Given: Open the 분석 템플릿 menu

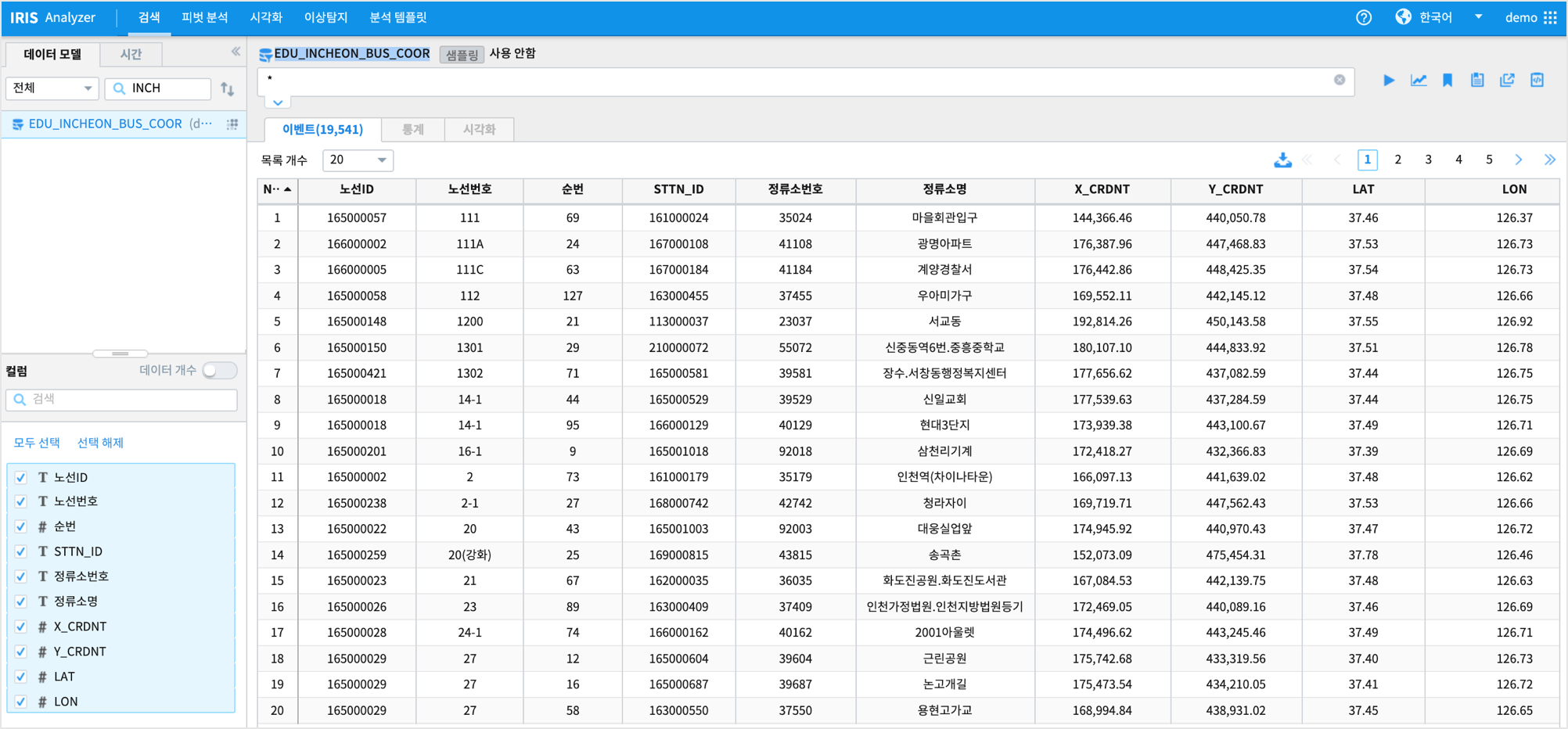Looking at the screenshot, I should (x=397, y=17).
